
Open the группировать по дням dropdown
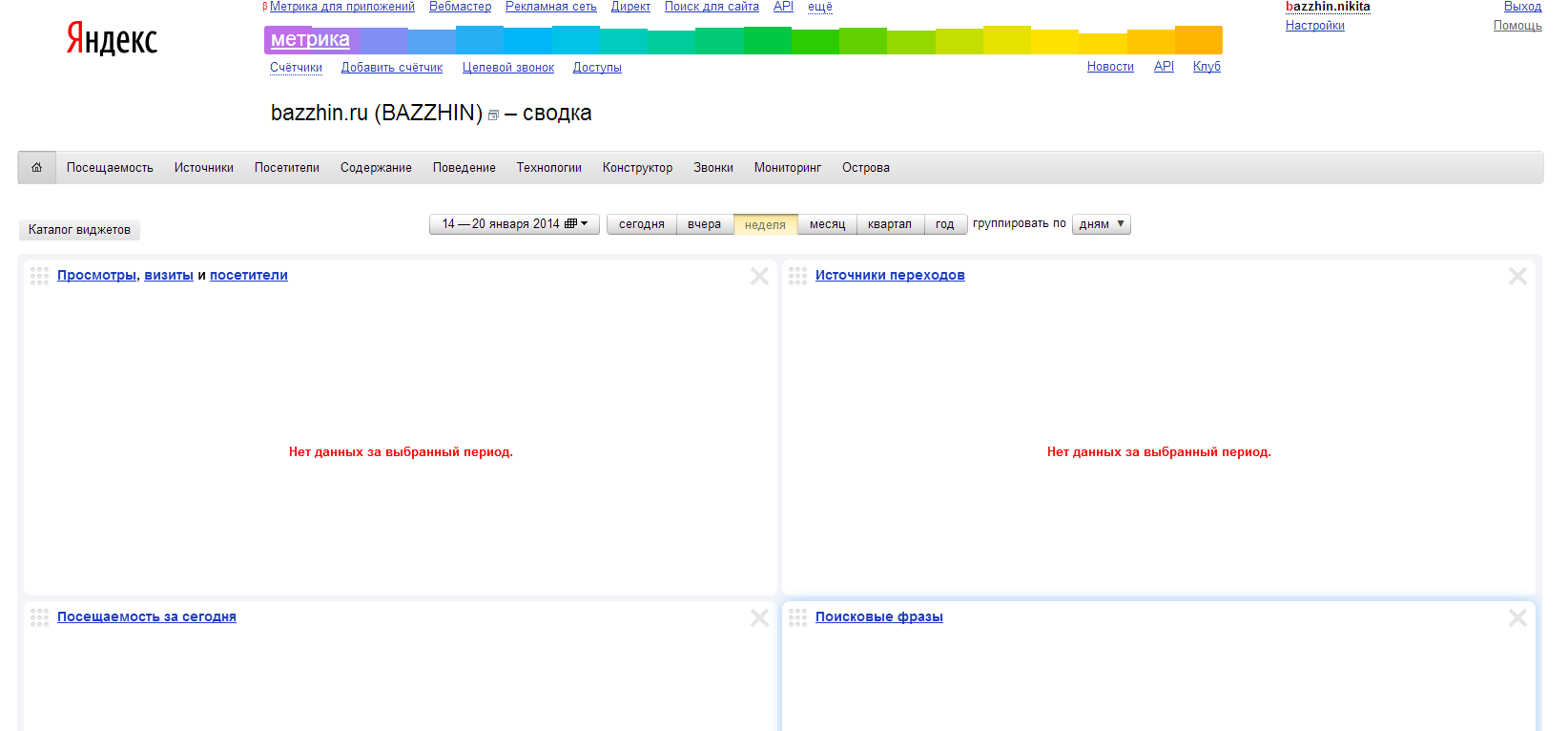1102,224
